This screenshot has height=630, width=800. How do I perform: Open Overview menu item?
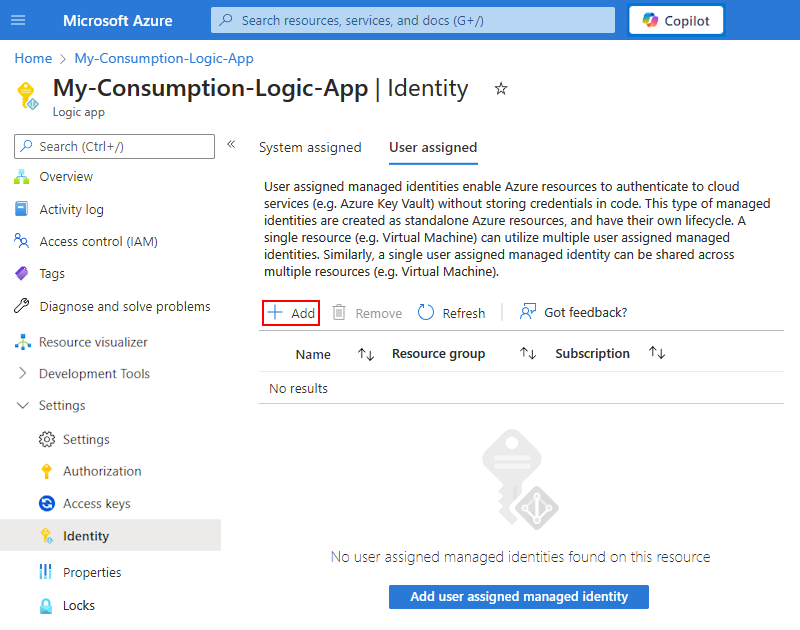coord(66,177)
